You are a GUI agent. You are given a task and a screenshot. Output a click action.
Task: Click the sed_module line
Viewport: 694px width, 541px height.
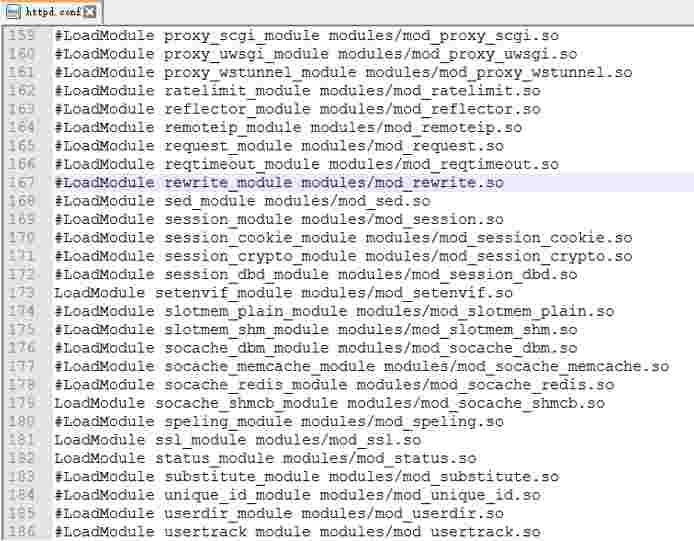242,201
